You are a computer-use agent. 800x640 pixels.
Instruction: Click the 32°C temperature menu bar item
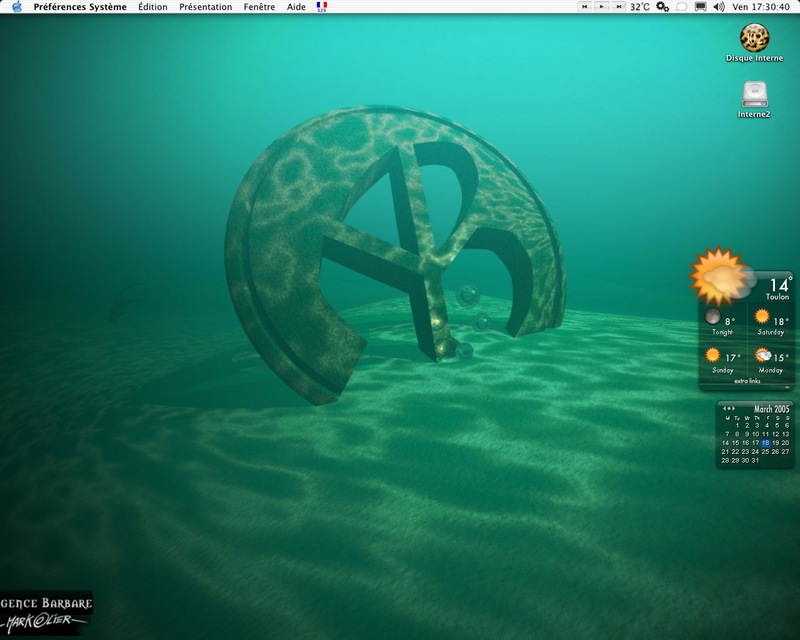(640, 7)
